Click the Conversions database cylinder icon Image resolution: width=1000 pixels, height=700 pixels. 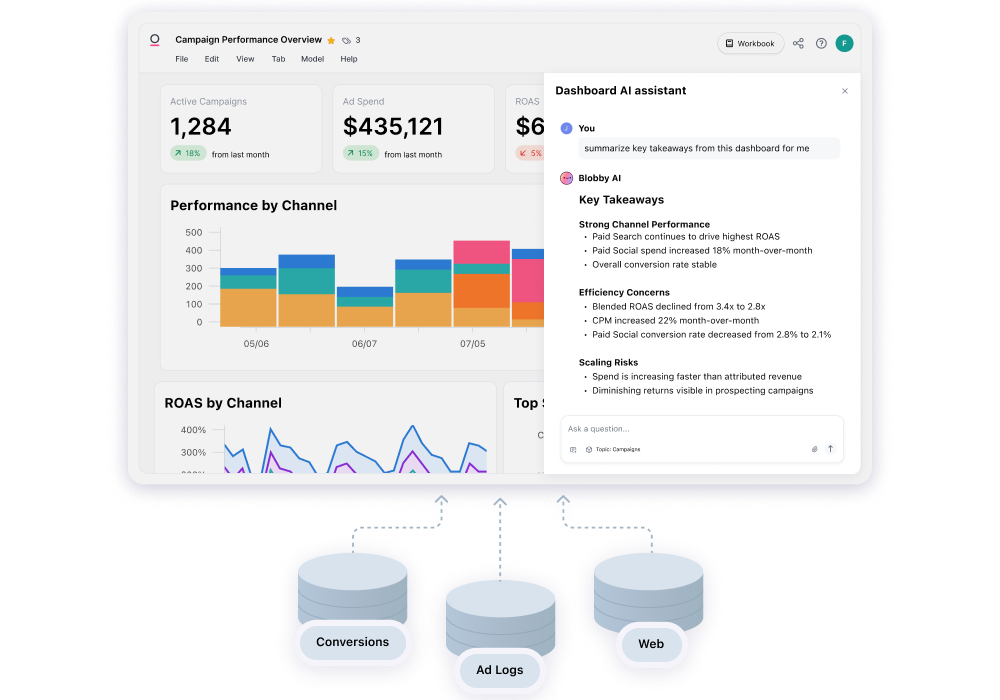[353, 588]
